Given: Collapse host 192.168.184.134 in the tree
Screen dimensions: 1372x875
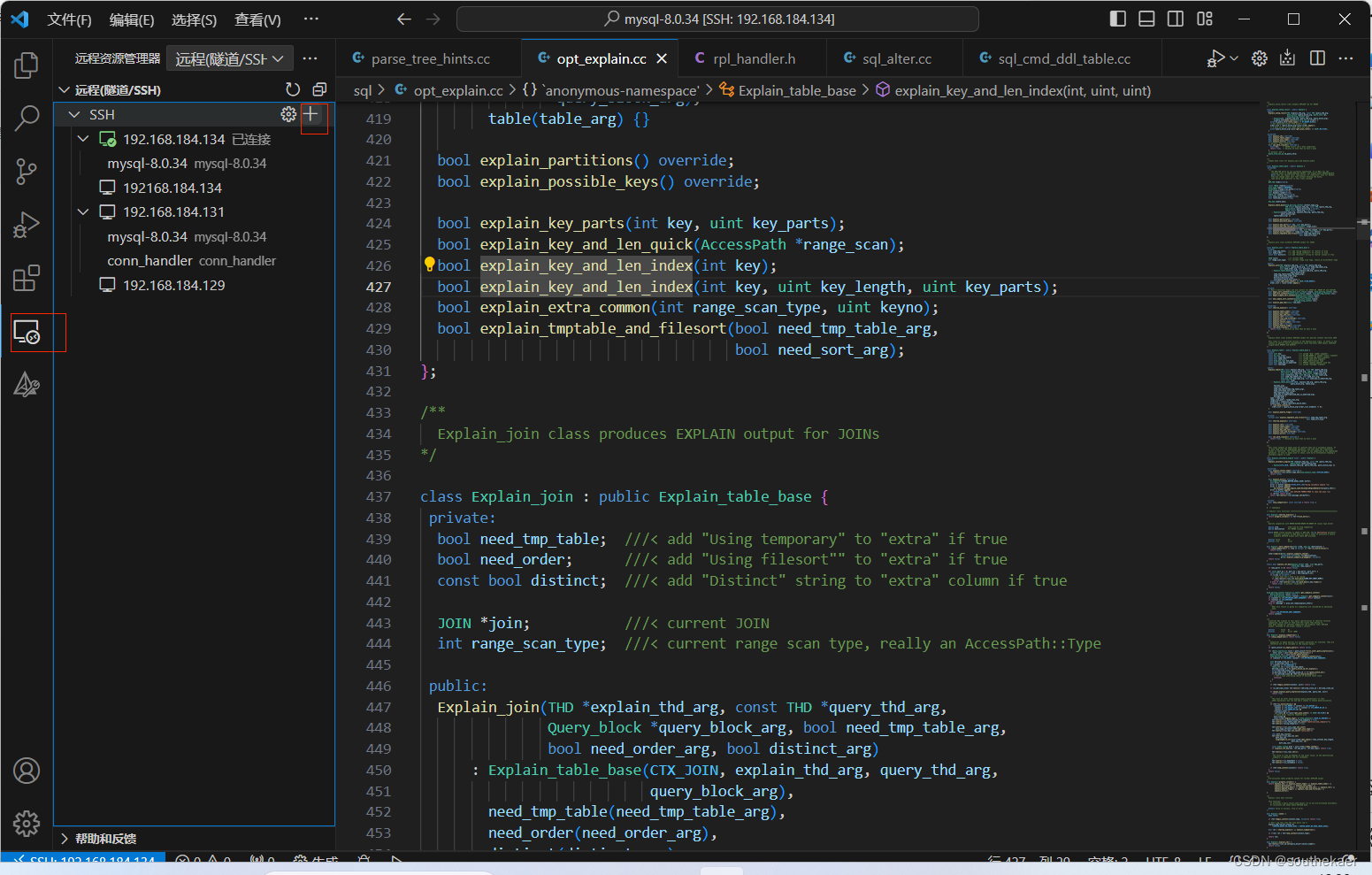Looking at the screenshot, I should 82,139.
